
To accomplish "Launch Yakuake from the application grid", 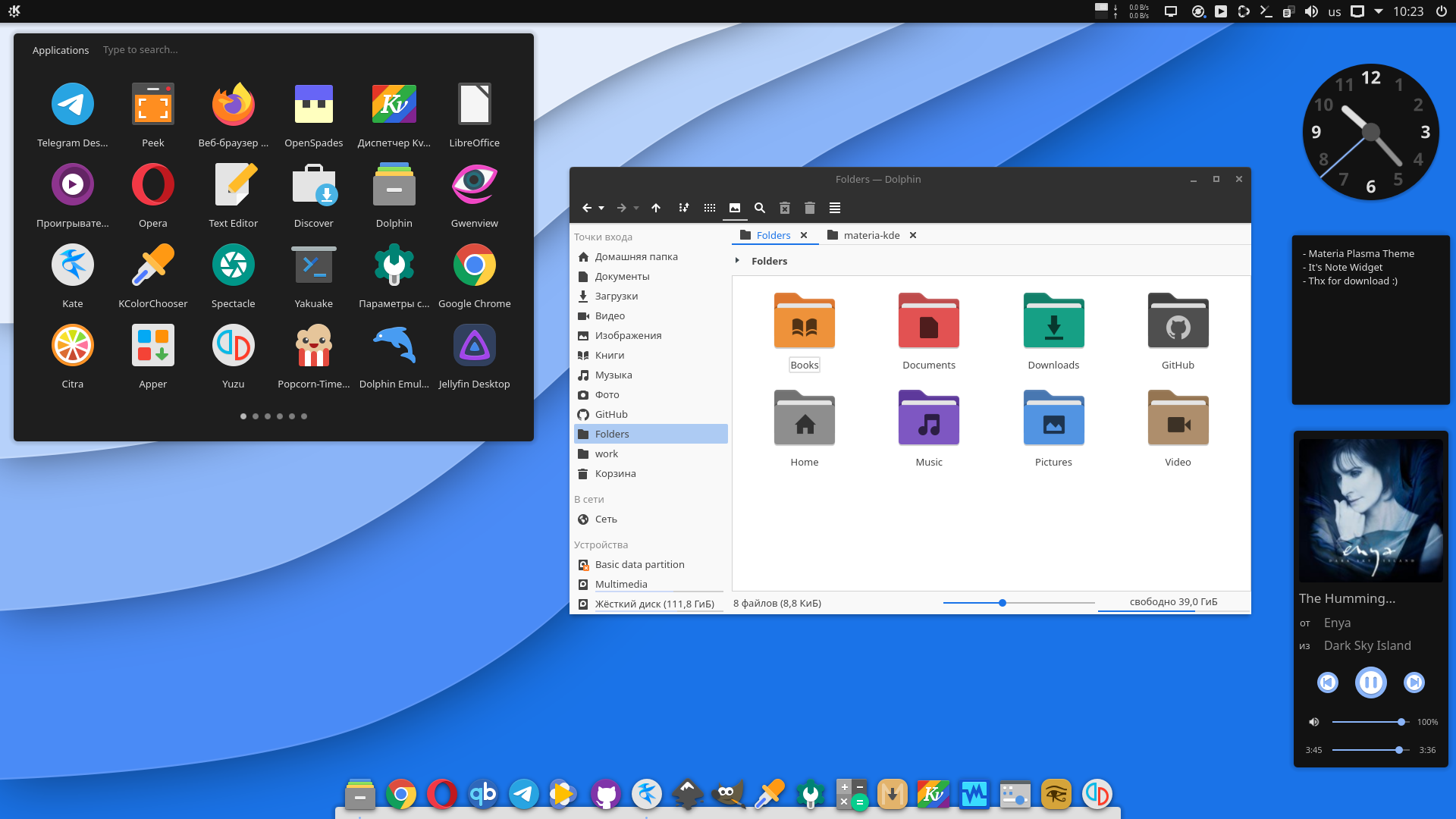I will coord(314,276).
